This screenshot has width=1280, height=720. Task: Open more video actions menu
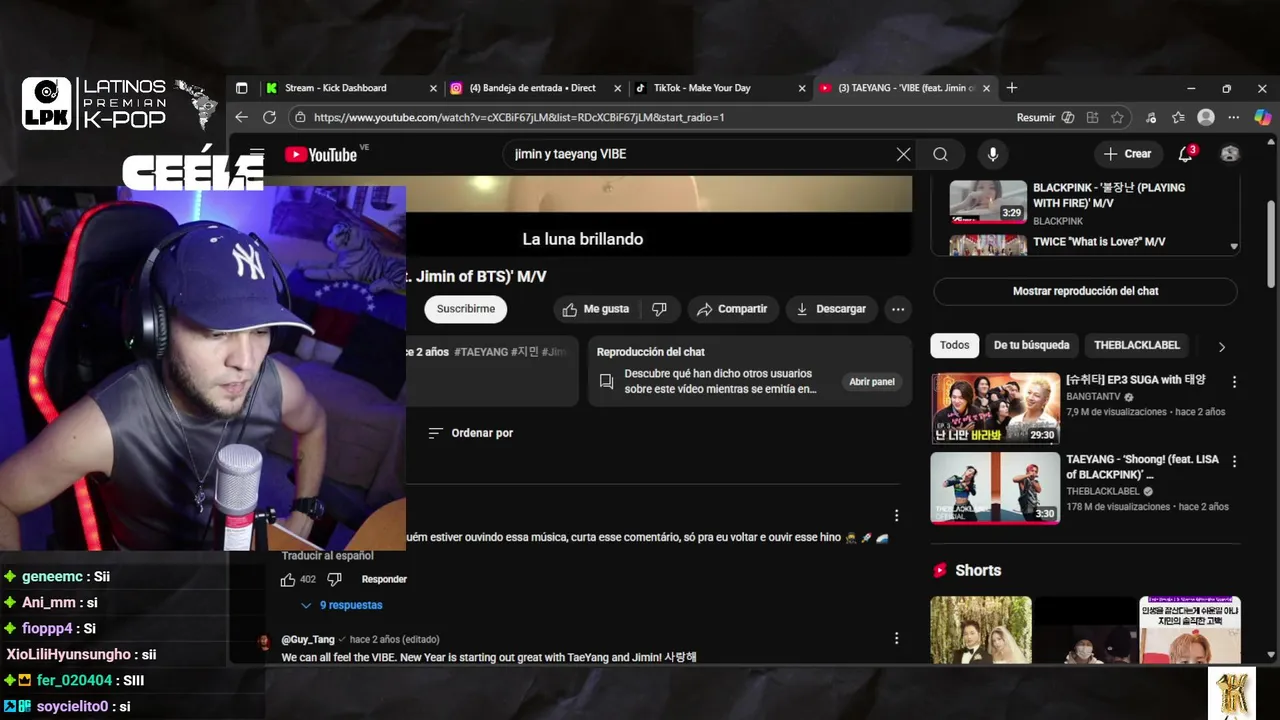click(898, 309)
